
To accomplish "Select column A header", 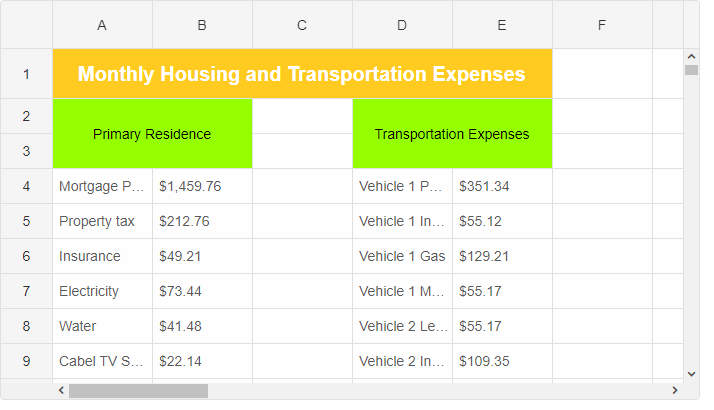I will pos(102,25).
